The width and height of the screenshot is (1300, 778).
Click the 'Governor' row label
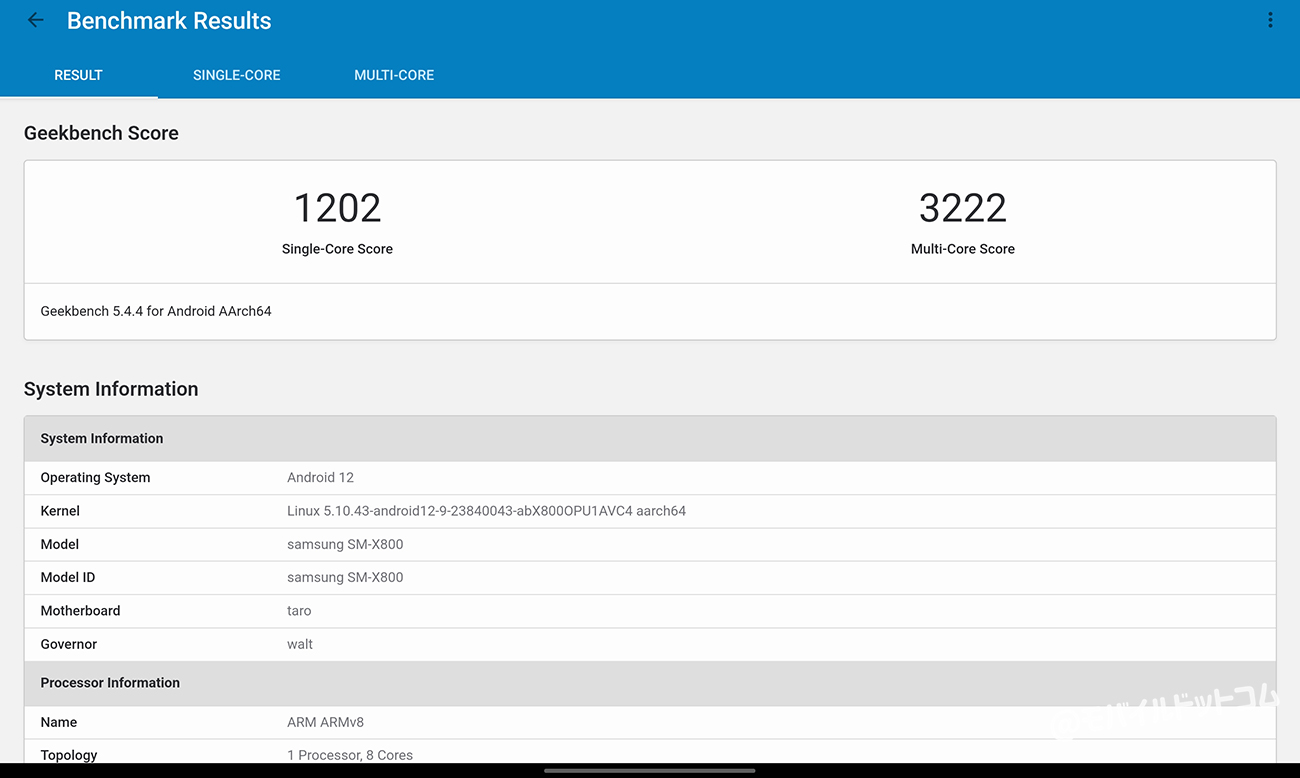69,644
